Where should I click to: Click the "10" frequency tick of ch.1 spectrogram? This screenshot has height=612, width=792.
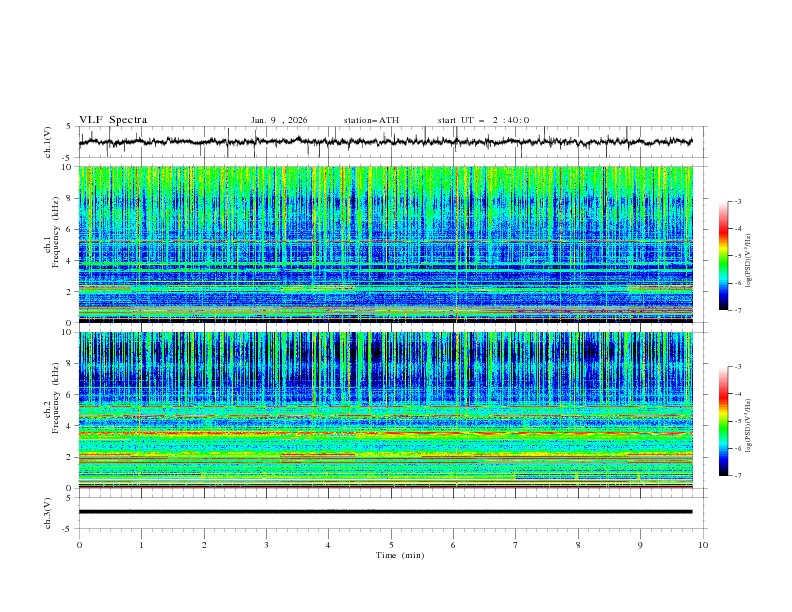(x=68, y=167)
